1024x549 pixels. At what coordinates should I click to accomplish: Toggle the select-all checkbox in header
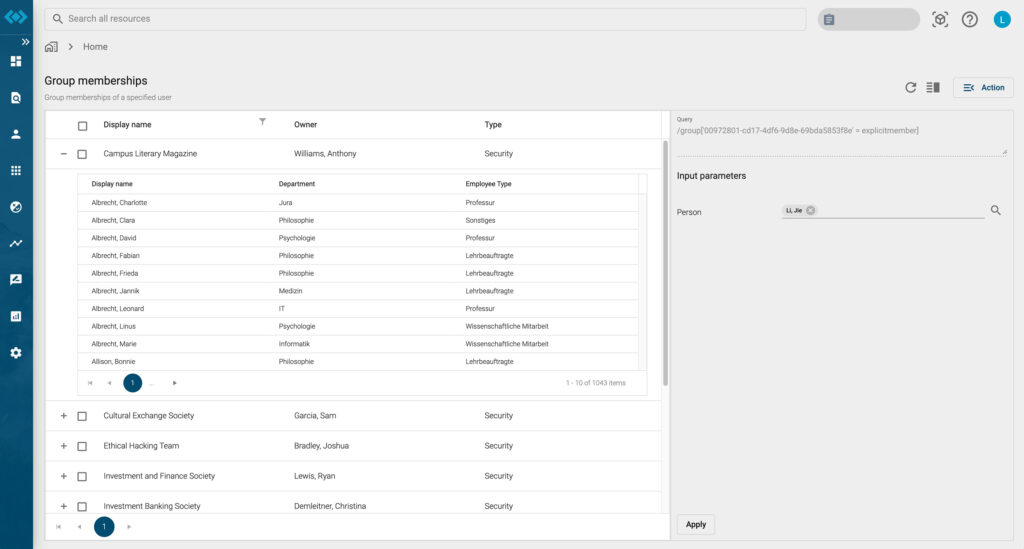tap(82, 126)
